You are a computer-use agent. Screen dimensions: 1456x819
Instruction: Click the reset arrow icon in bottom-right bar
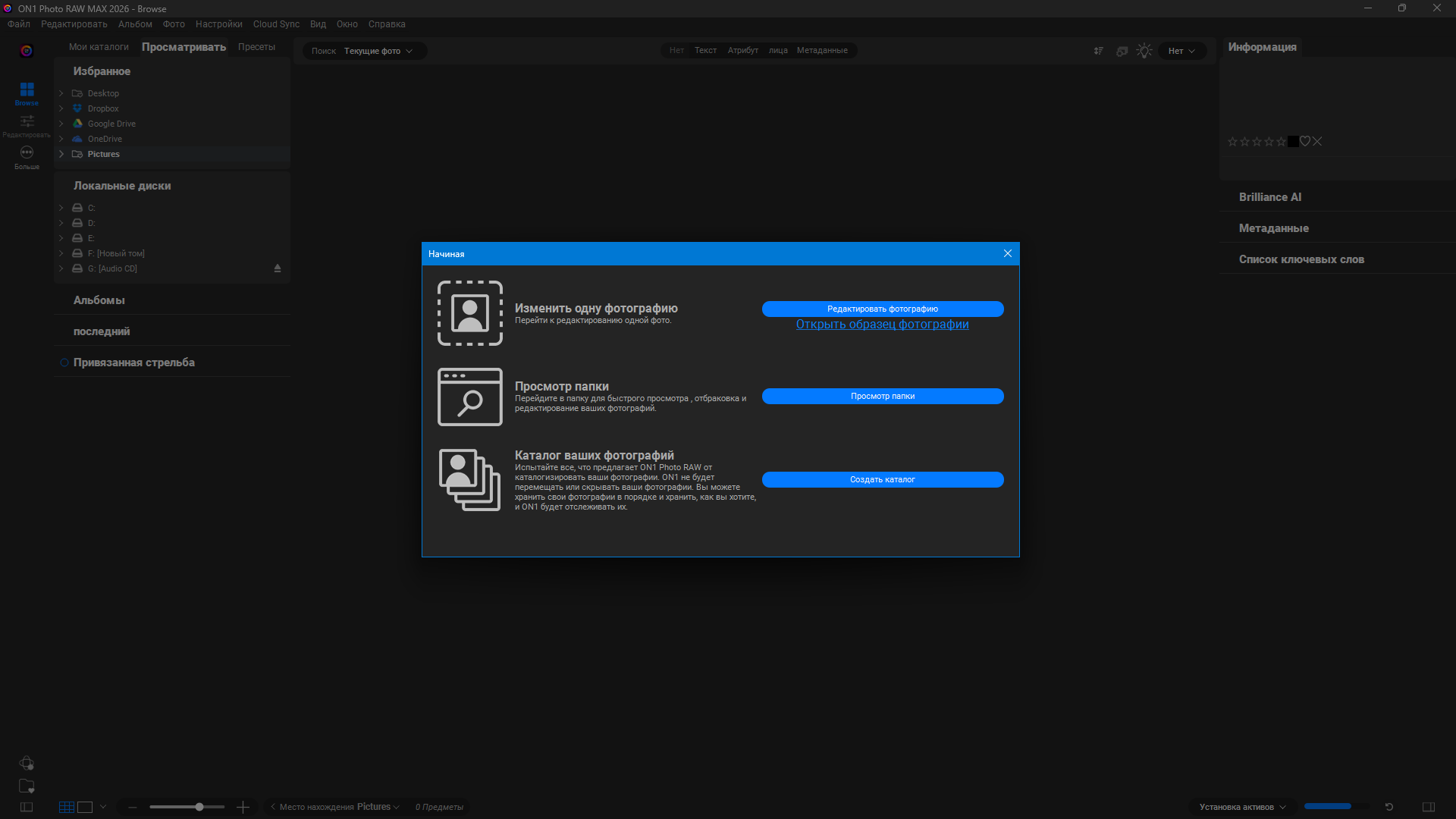(1389, 807)
